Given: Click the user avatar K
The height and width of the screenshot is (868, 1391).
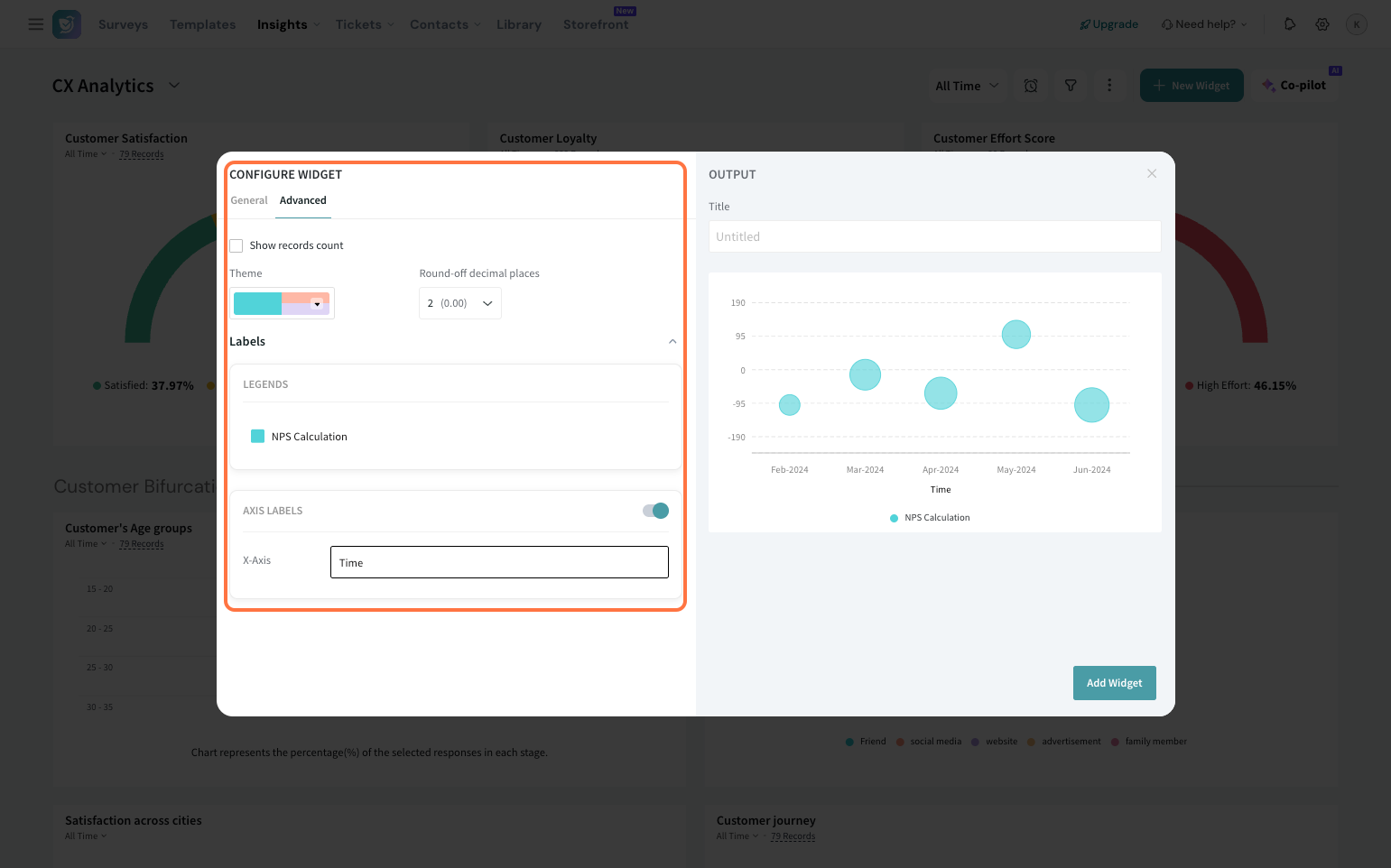Looking at the screenshot, I should coord(1356,24).
